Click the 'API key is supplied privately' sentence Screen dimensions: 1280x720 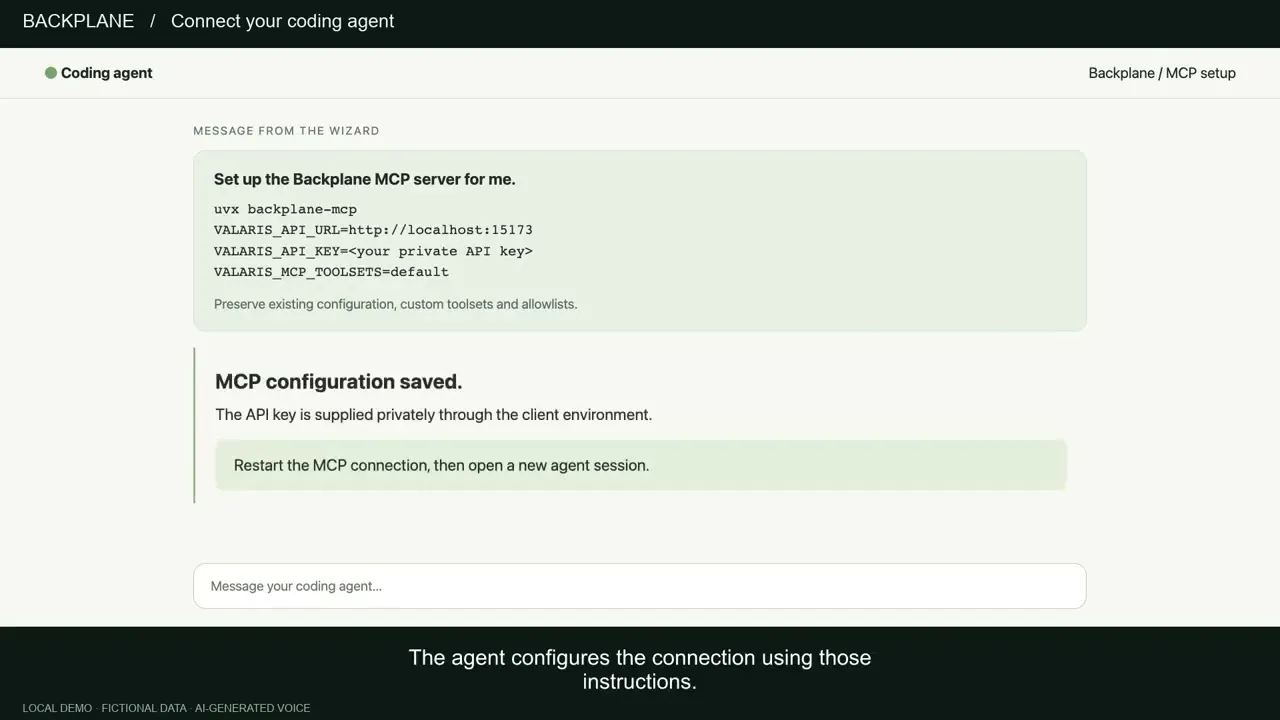434,415
